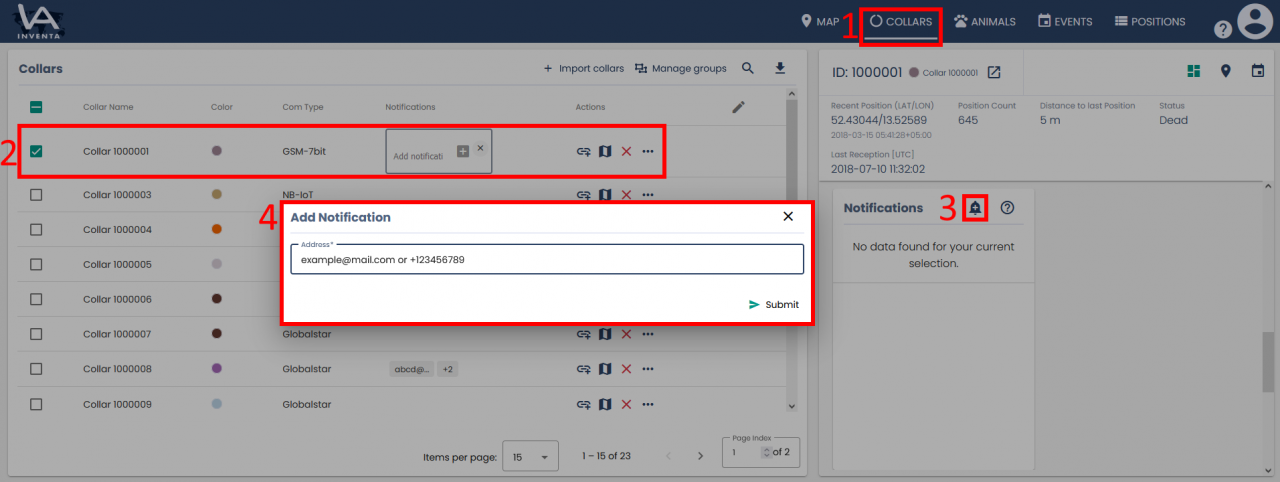Toggle the select-all header checkbox
Viewport: 1280px width, 482px height.
(x=36, y=107)
